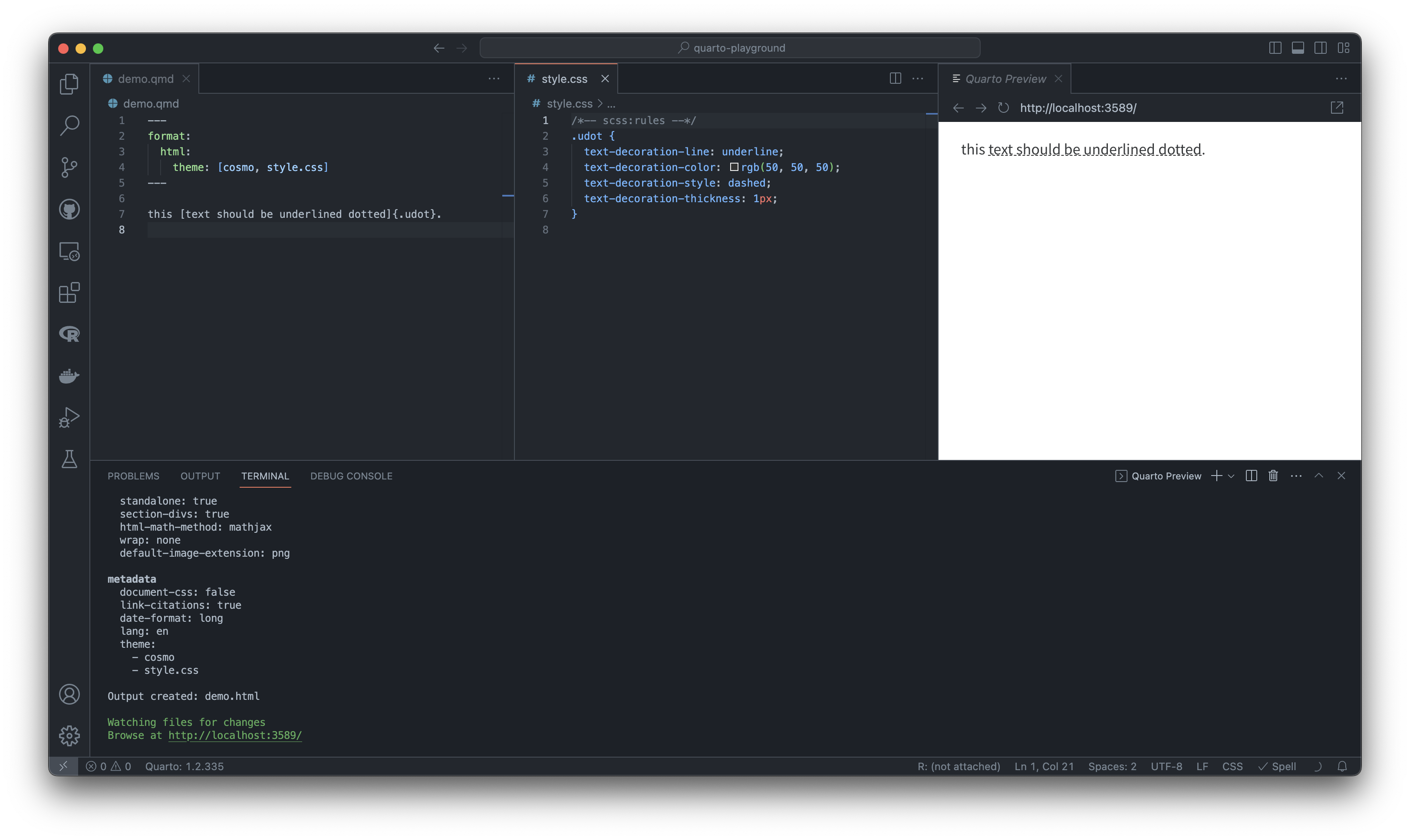This screenshot has width=1410, height=840.
Task: Change indentation Spaces: 2 setting
Action: click(x=1112, y=766)
